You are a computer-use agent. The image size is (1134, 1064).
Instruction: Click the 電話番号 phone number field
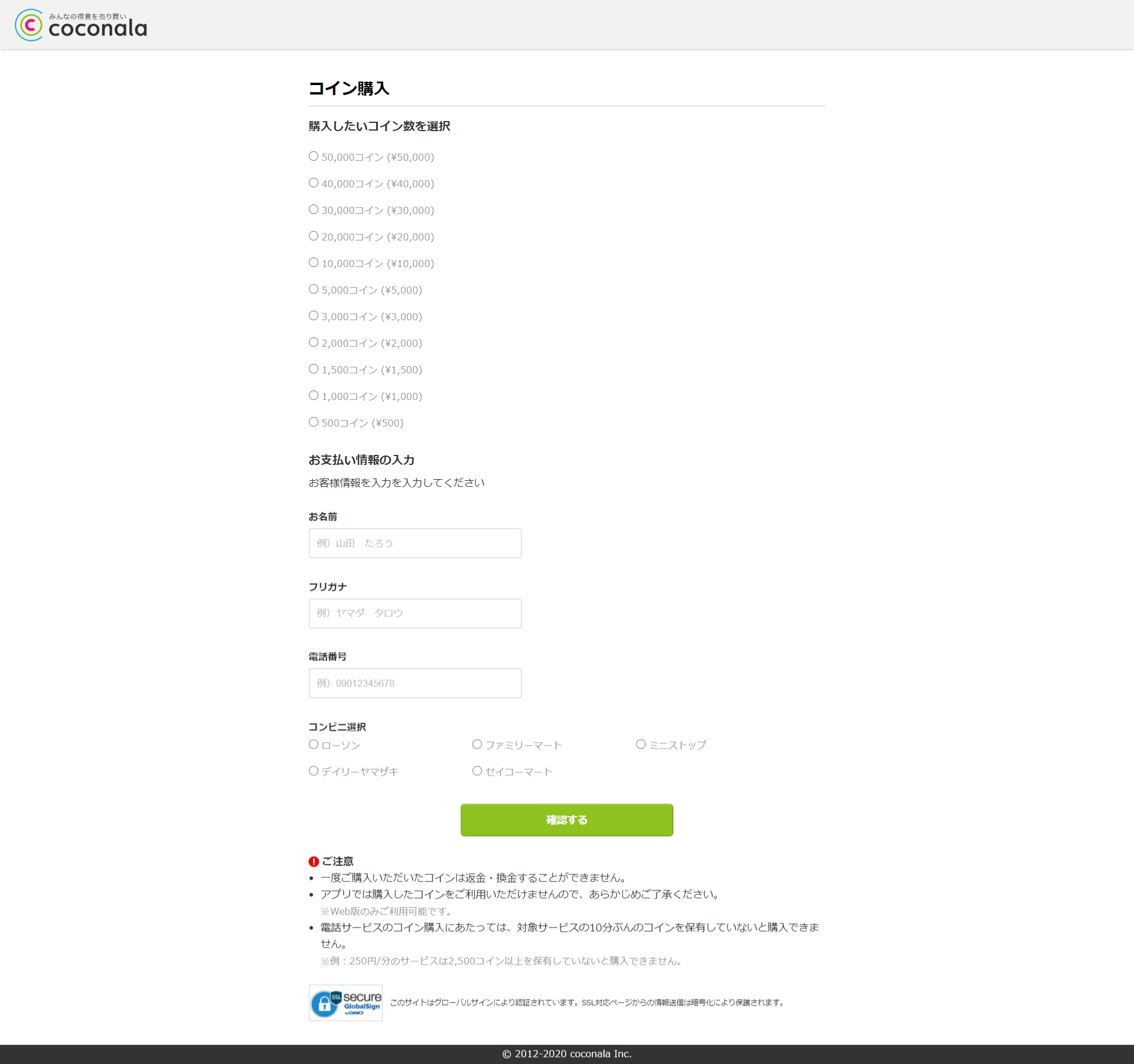point(415,683)
